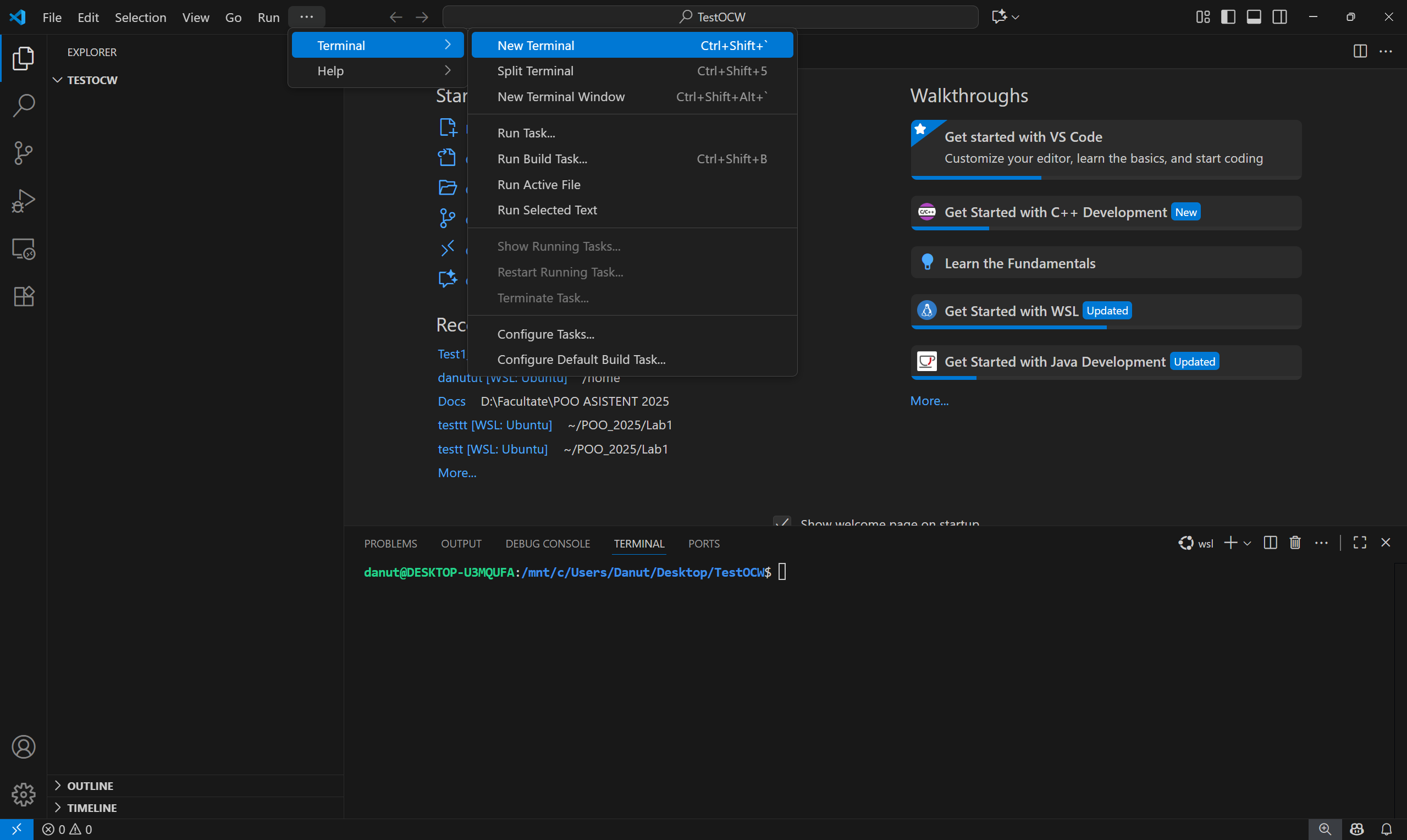Image resolution: width=1407 pixels, height=840 pixels.
Task: Open the Docs recent folder link
Action: (x=451, y=401)
